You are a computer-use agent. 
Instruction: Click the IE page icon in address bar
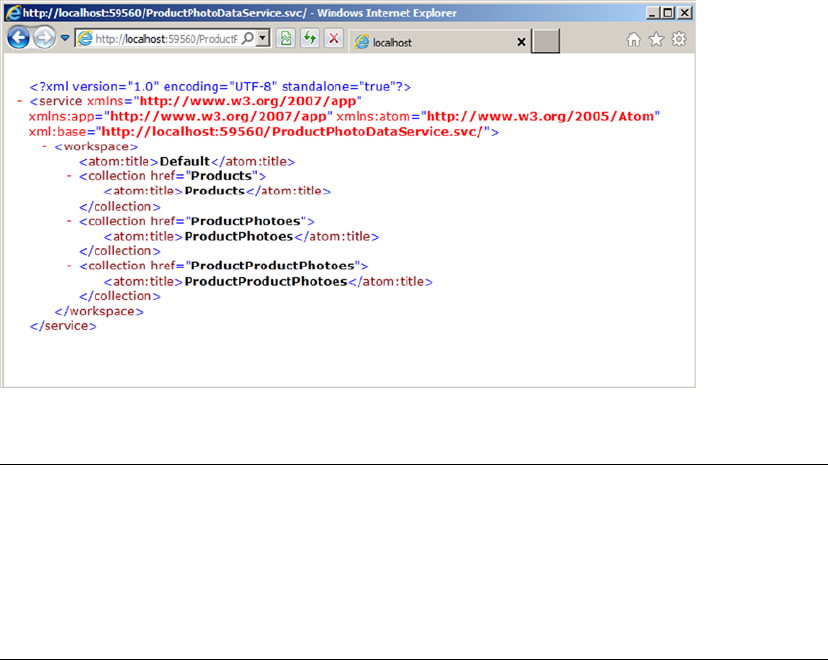point(85,39)
